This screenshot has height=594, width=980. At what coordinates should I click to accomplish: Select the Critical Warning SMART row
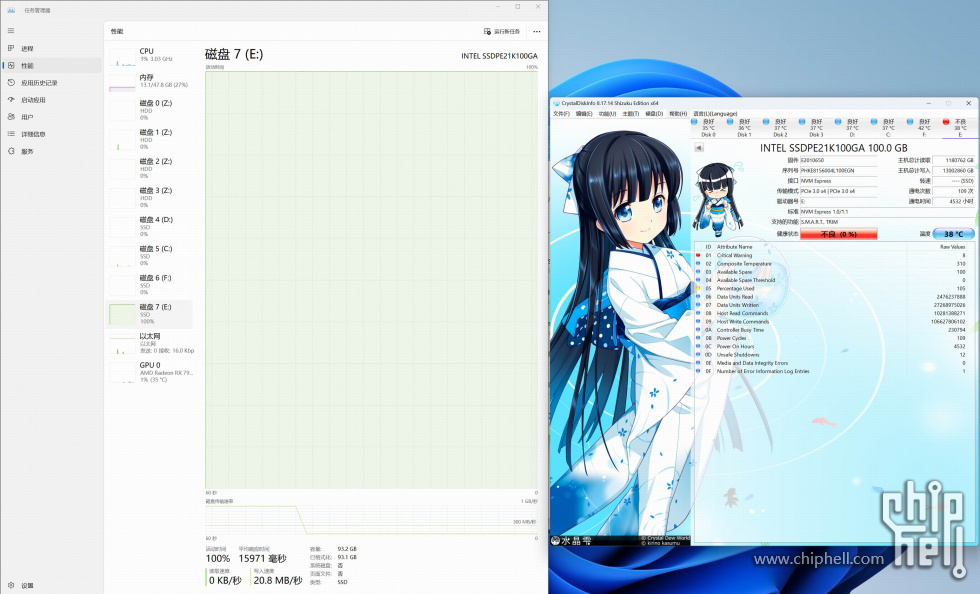pos(834,255)
